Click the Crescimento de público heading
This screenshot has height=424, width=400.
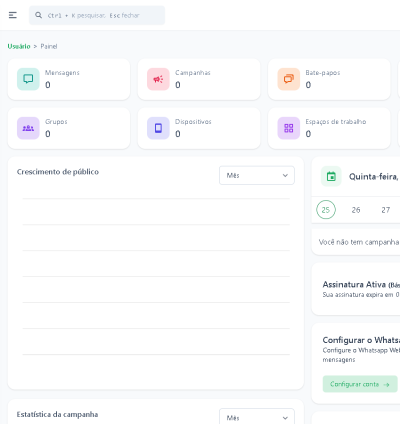coord(58,172)
